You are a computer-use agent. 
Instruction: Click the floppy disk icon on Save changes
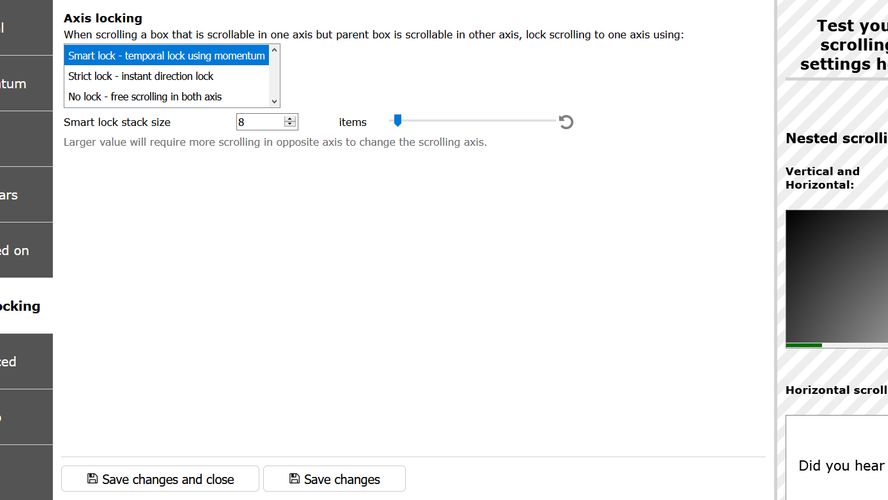pos(294,479)
